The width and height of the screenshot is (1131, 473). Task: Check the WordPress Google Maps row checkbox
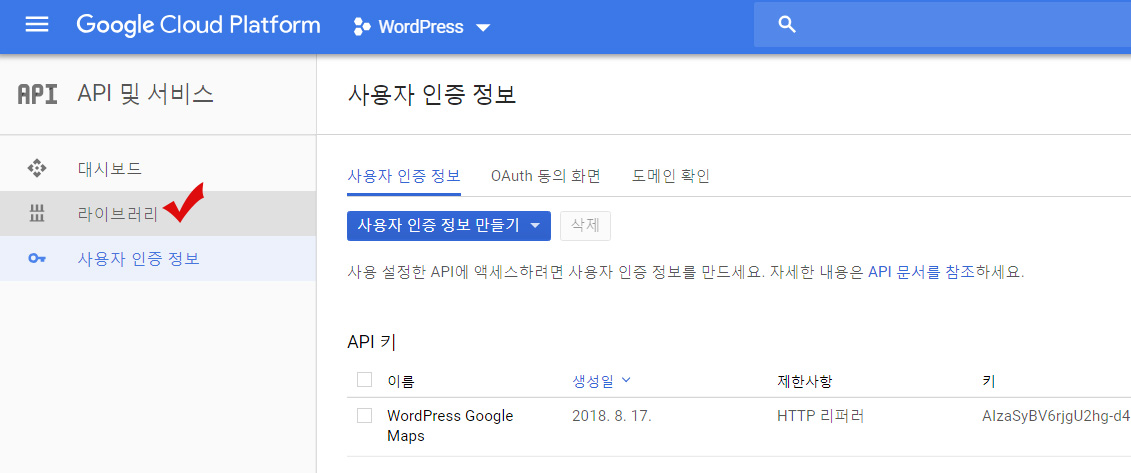(365, 415)
